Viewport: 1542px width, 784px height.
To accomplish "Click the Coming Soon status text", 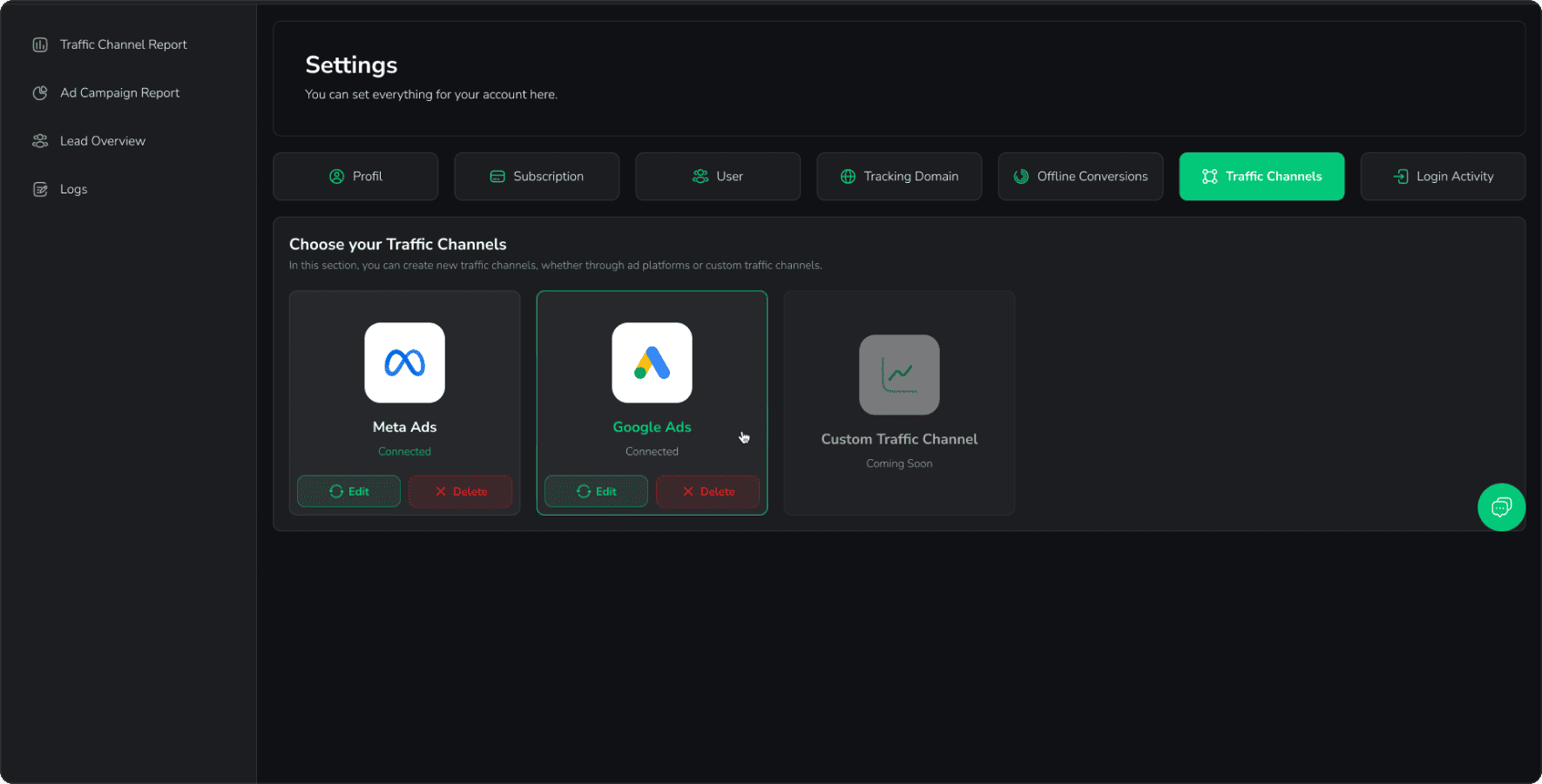I will 899,463.
